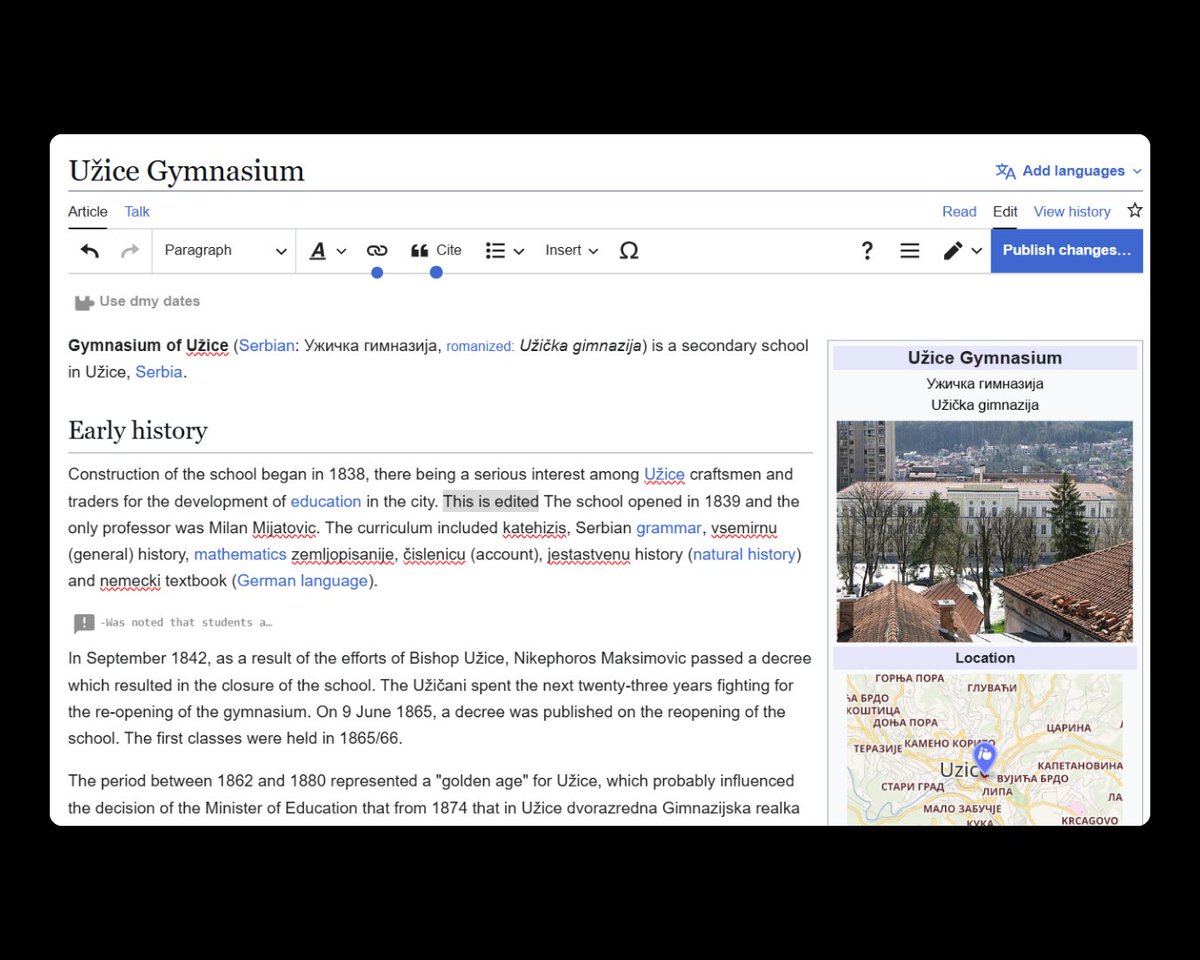Click the link chain icon
Image resolution: width=1200 pixels, height=960 pixels.
(377, 251)
